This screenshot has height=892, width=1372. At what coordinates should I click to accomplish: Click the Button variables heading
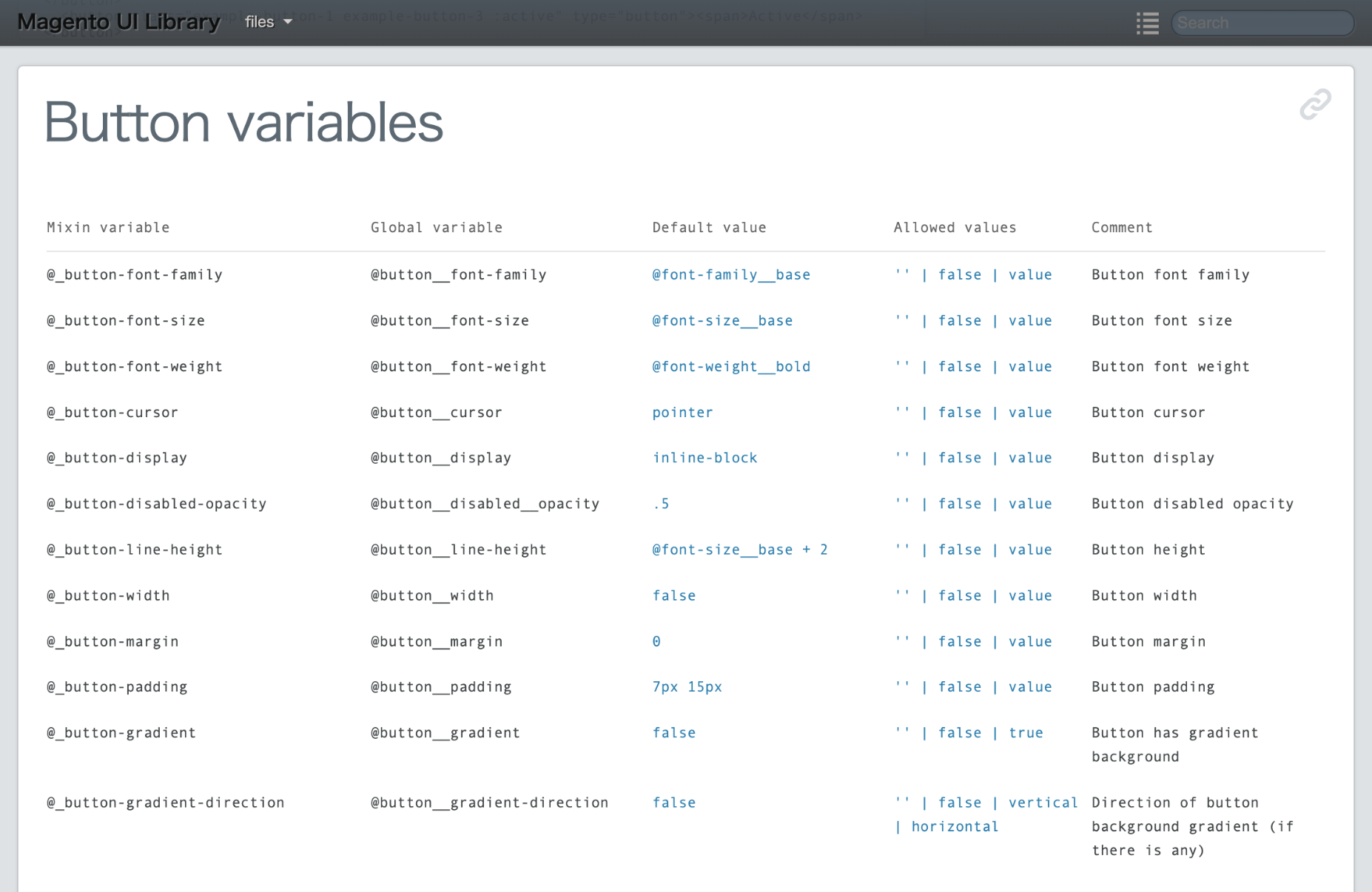(x=244, y=123)
